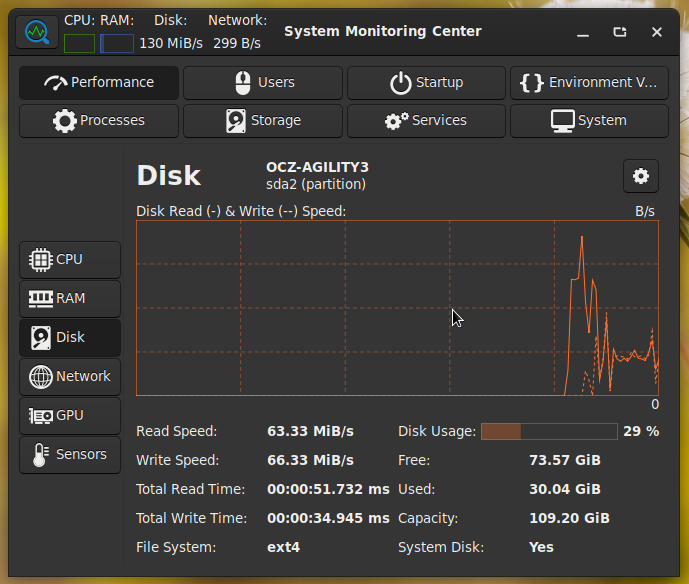Open the System tab
The image size is (689, 584).
point(589,121)
